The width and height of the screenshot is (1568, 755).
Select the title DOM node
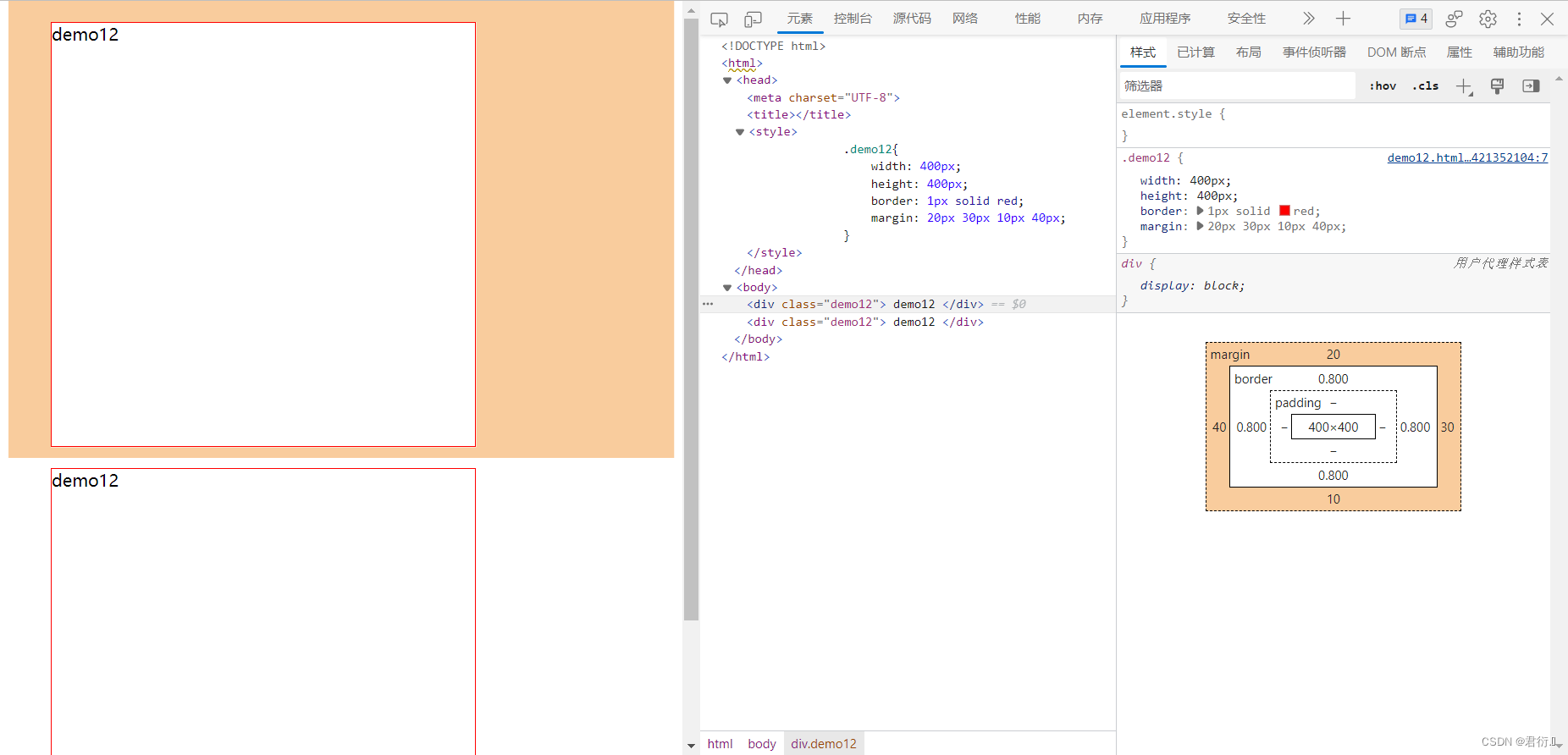click(798, 114)
